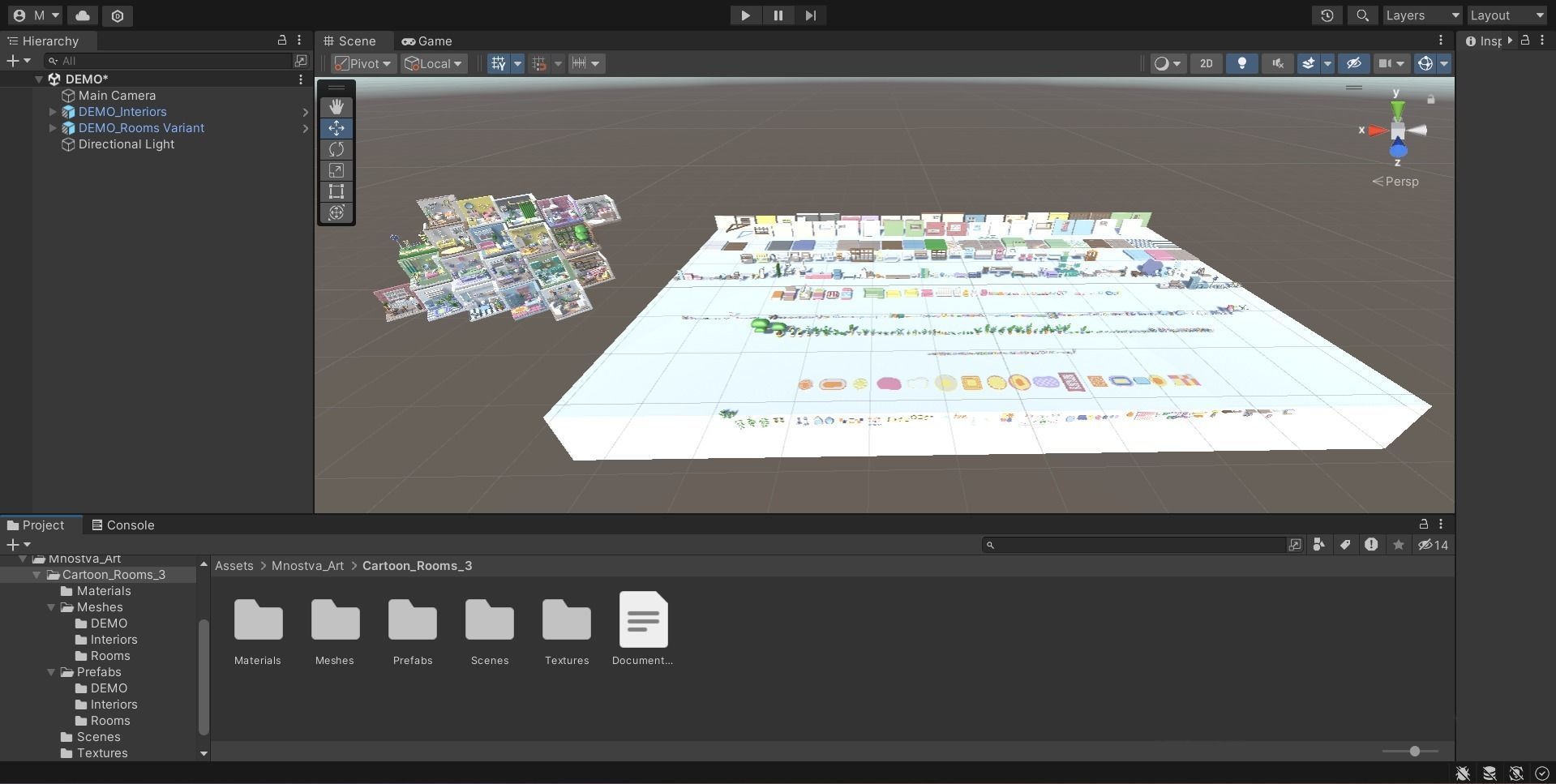1556x784 pixels.
Task: Collapse the Prefabs folder in the tree
Action: pos(51,672)
